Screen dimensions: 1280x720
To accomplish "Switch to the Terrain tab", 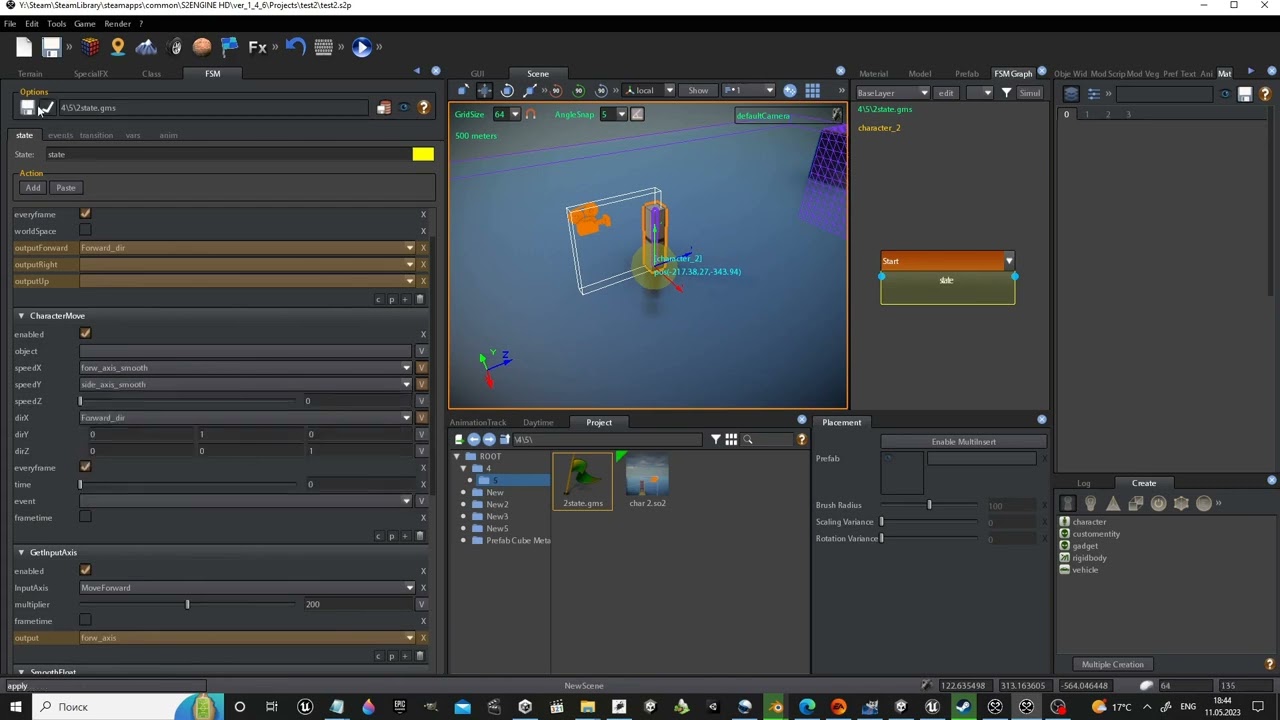I will click(30, 73).
